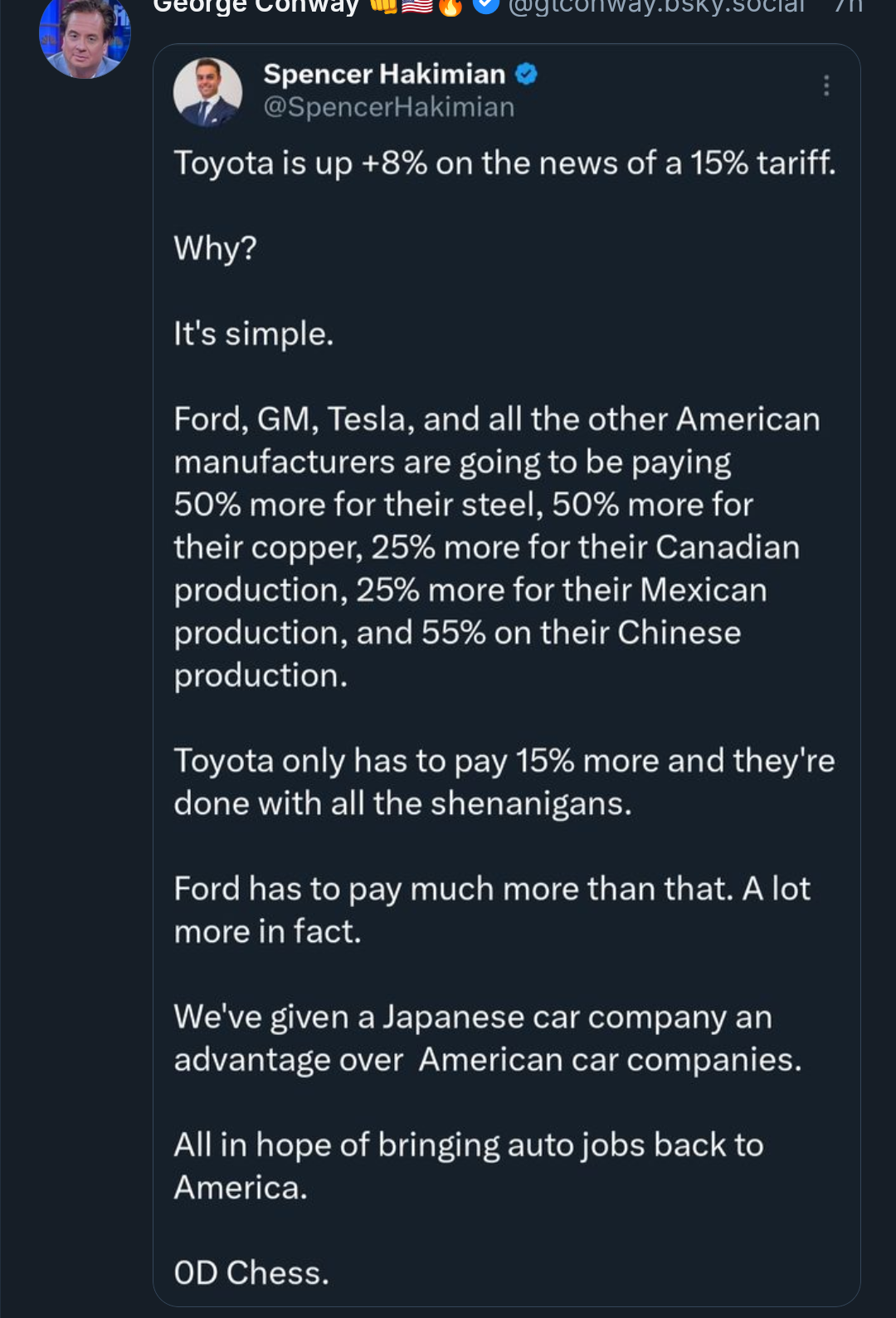Click the "0D Chess." closing line
896x1318 pixels.
[251, 1272]
